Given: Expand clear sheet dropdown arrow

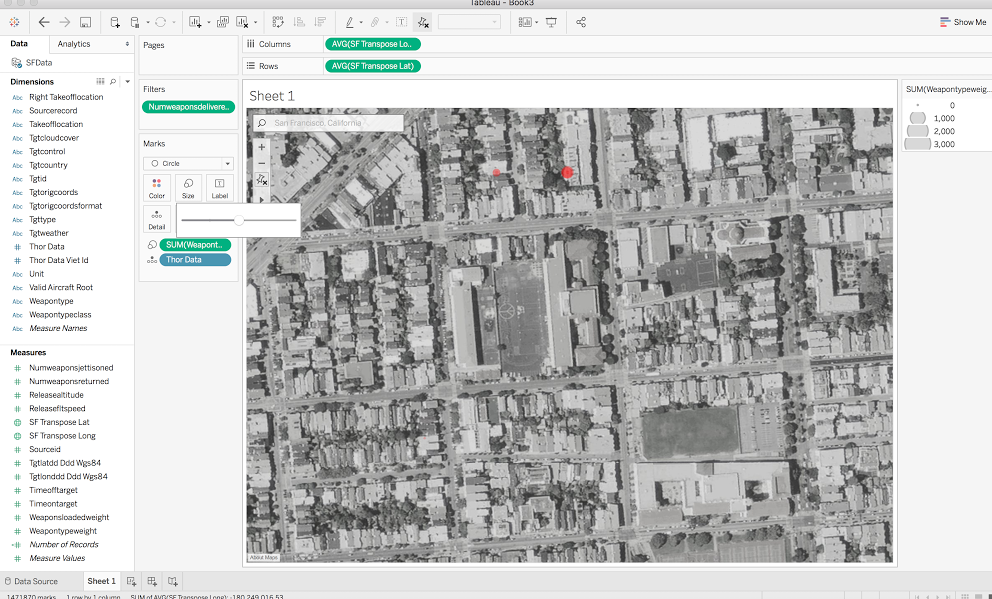Looking at the screenshot, I should pyautogui.click(x=256, y=23).
